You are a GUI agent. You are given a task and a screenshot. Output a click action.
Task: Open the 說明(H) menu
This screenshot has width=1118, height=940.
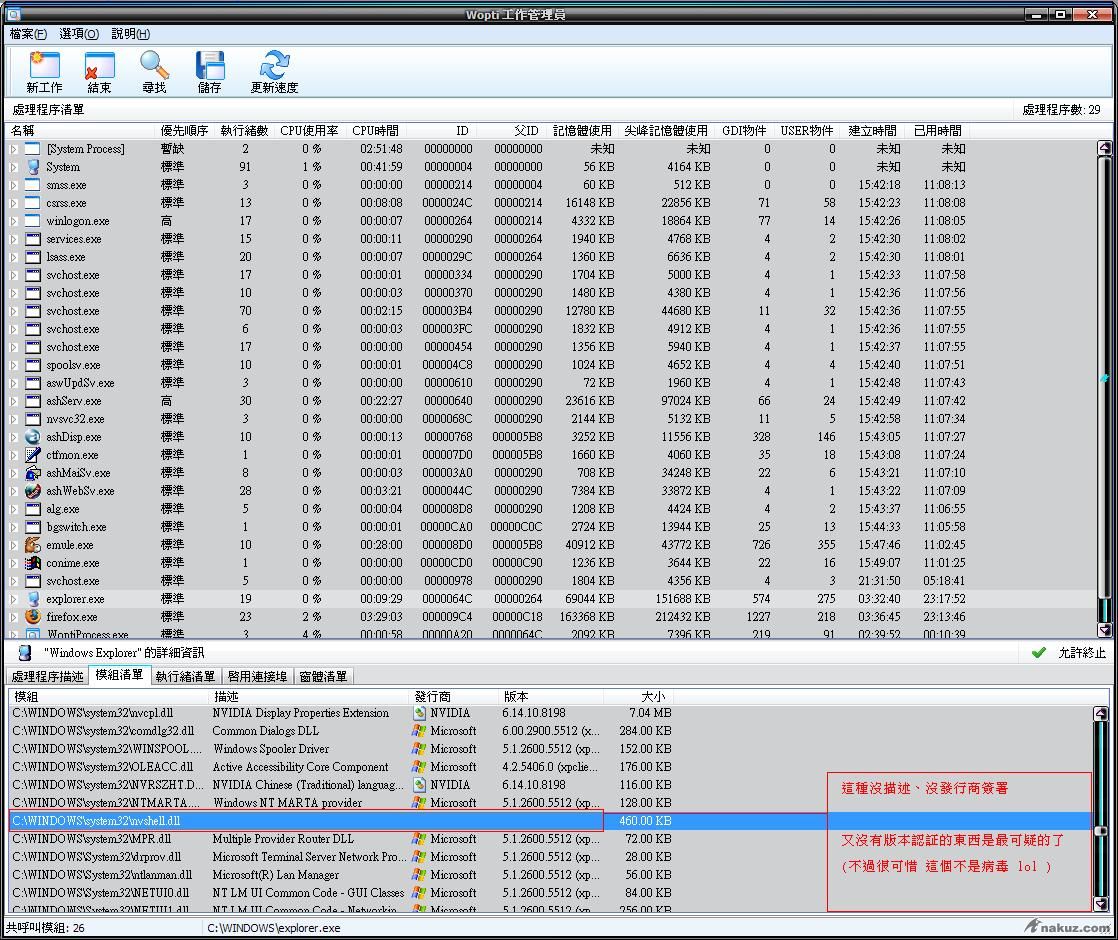130,34
